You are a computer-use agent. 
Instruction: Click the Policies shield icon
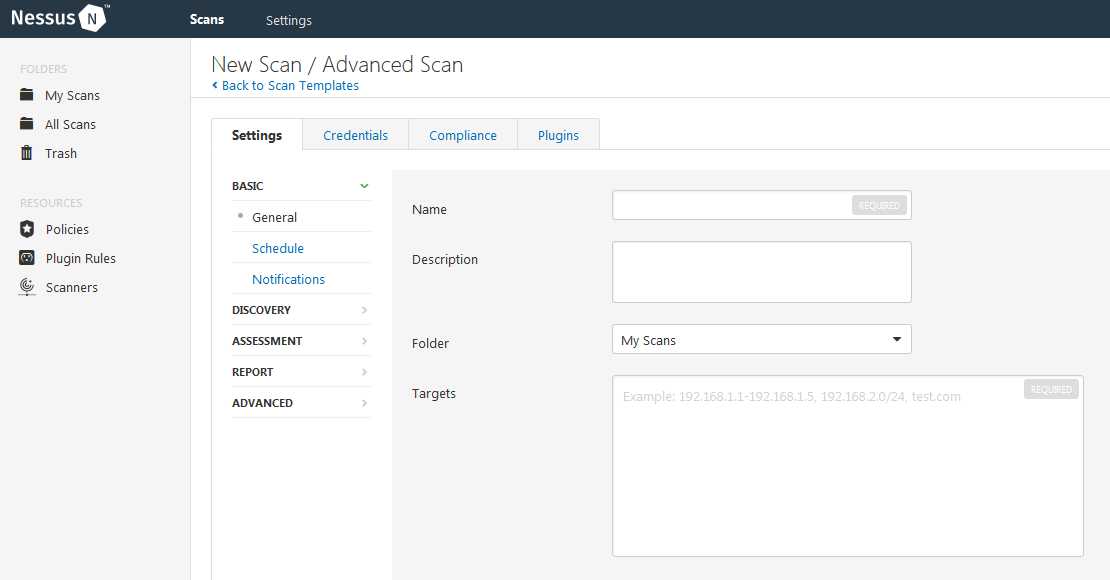coord(27,229)
